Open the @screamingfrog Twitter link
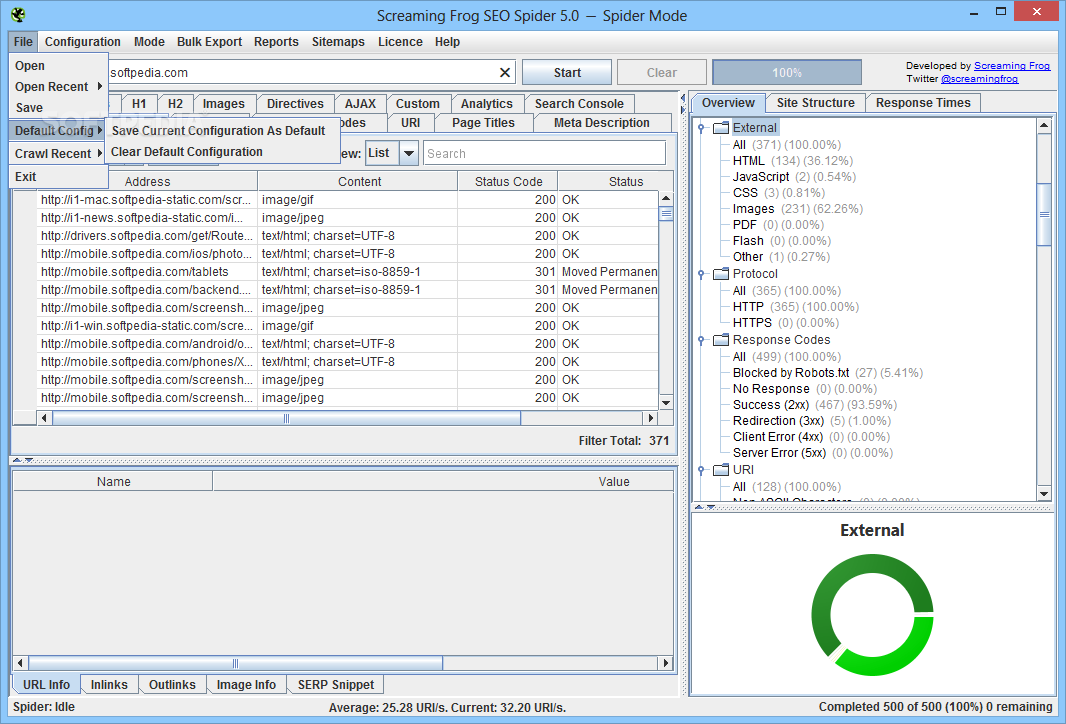The image size is (1066, 724). [979, 79]
